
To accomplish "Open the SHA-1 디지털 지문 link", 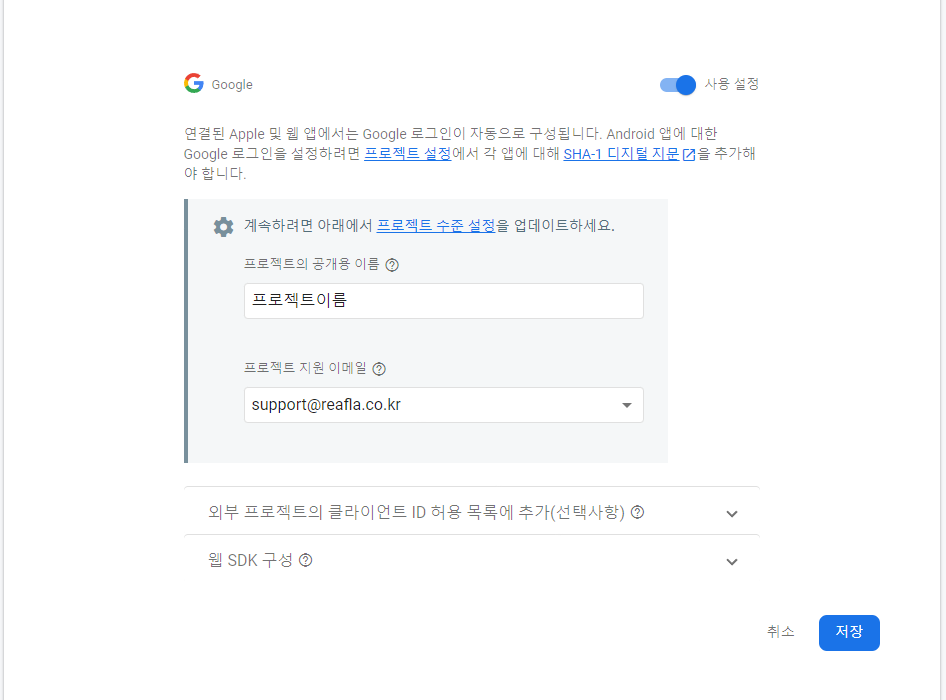I will tap(621, 154).
